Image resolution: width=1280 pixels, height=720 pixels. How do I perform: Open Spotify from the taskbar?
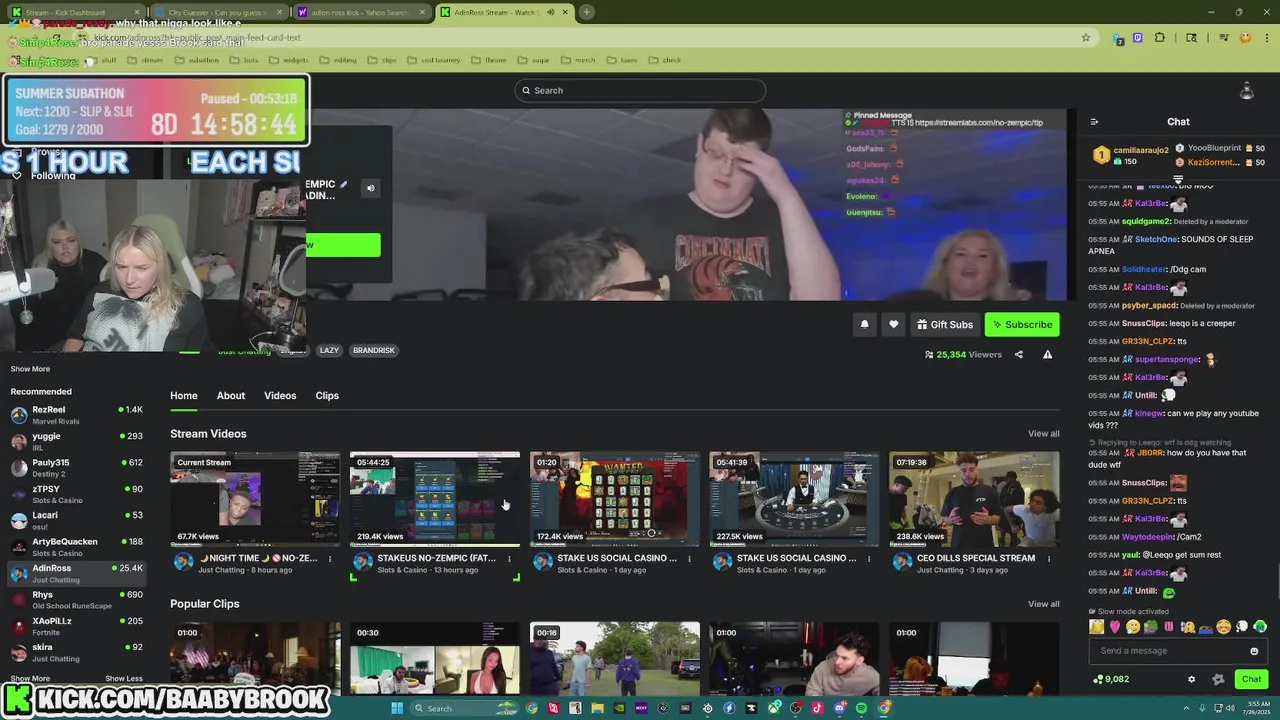(x=862, y=708)
